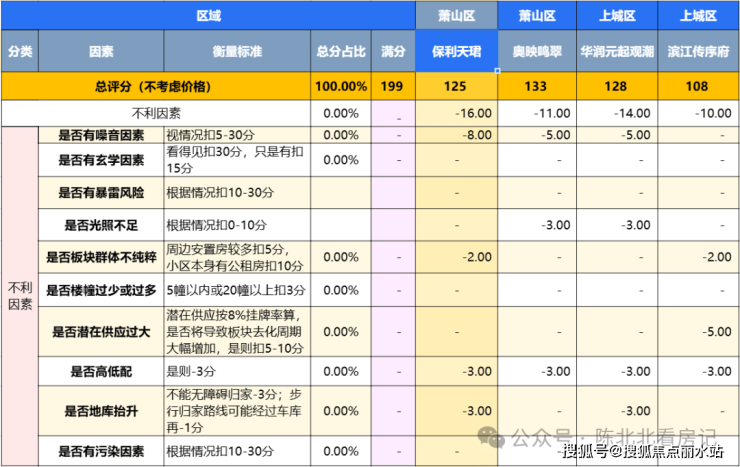Image resolution: width=740 pixels, height=467 pixels.
Task: Select the 是否光照不足 factor cell
Action: (x=101, y=225)
